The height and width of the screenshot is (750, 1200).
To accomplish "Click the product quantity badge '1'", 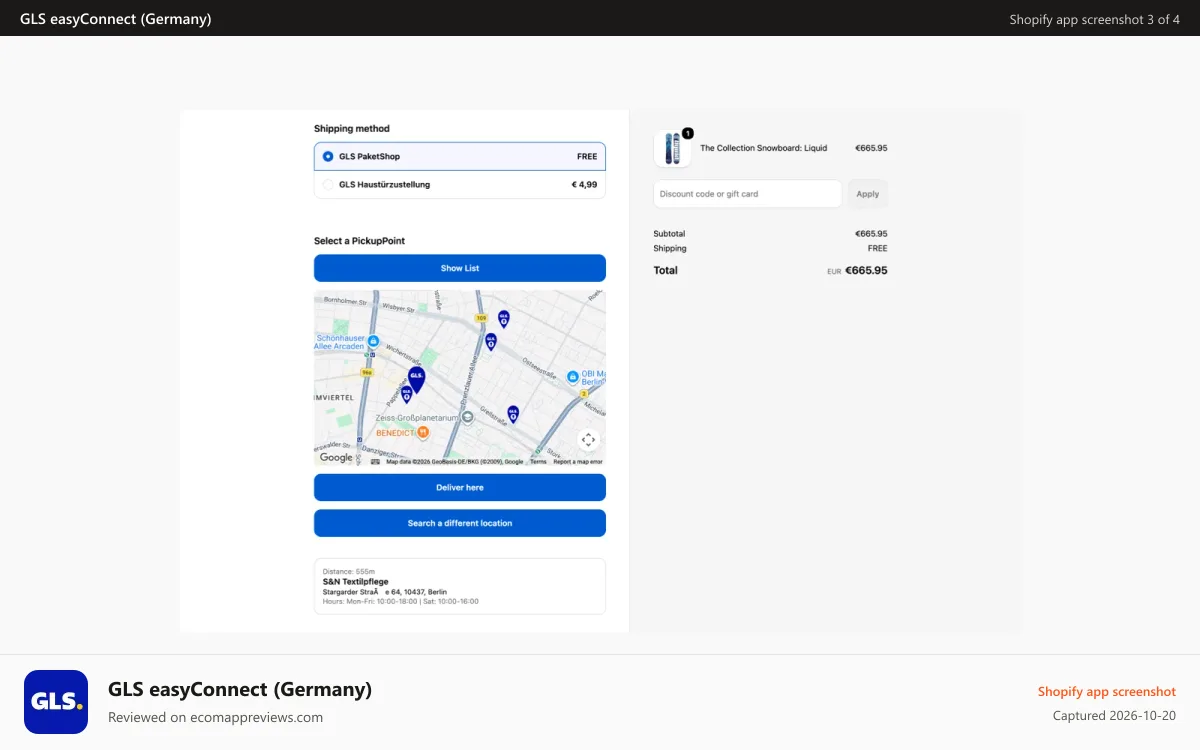I will [x=688, y=133].
